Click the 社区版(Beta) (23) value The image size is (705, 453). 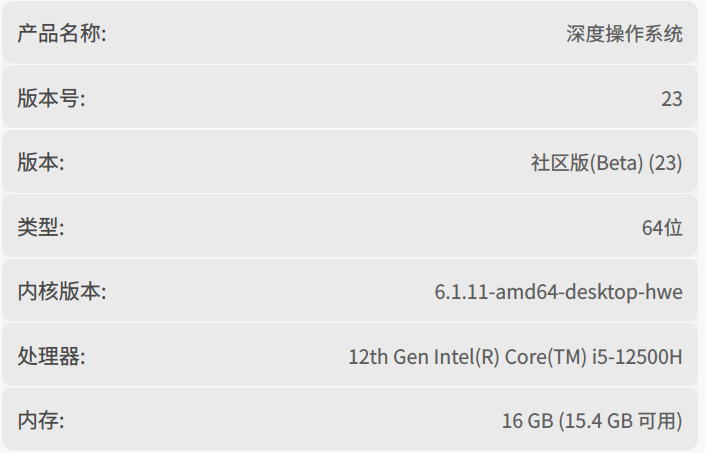pos(606,162)
